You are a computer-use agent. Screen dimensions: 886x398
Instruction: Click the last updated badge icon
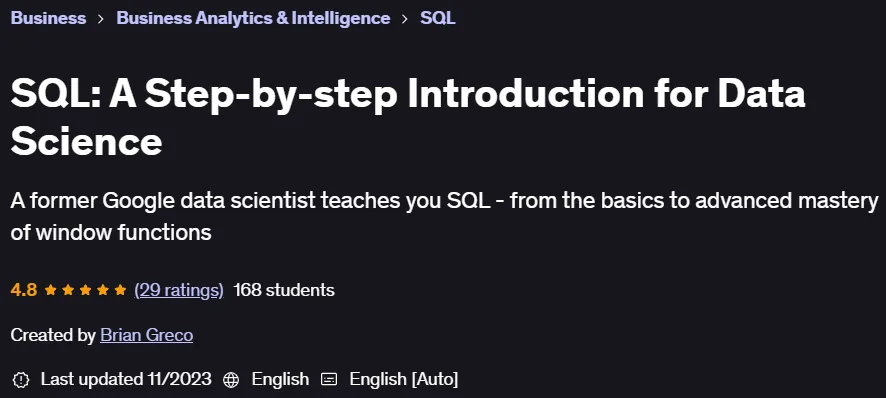point(20,379)
